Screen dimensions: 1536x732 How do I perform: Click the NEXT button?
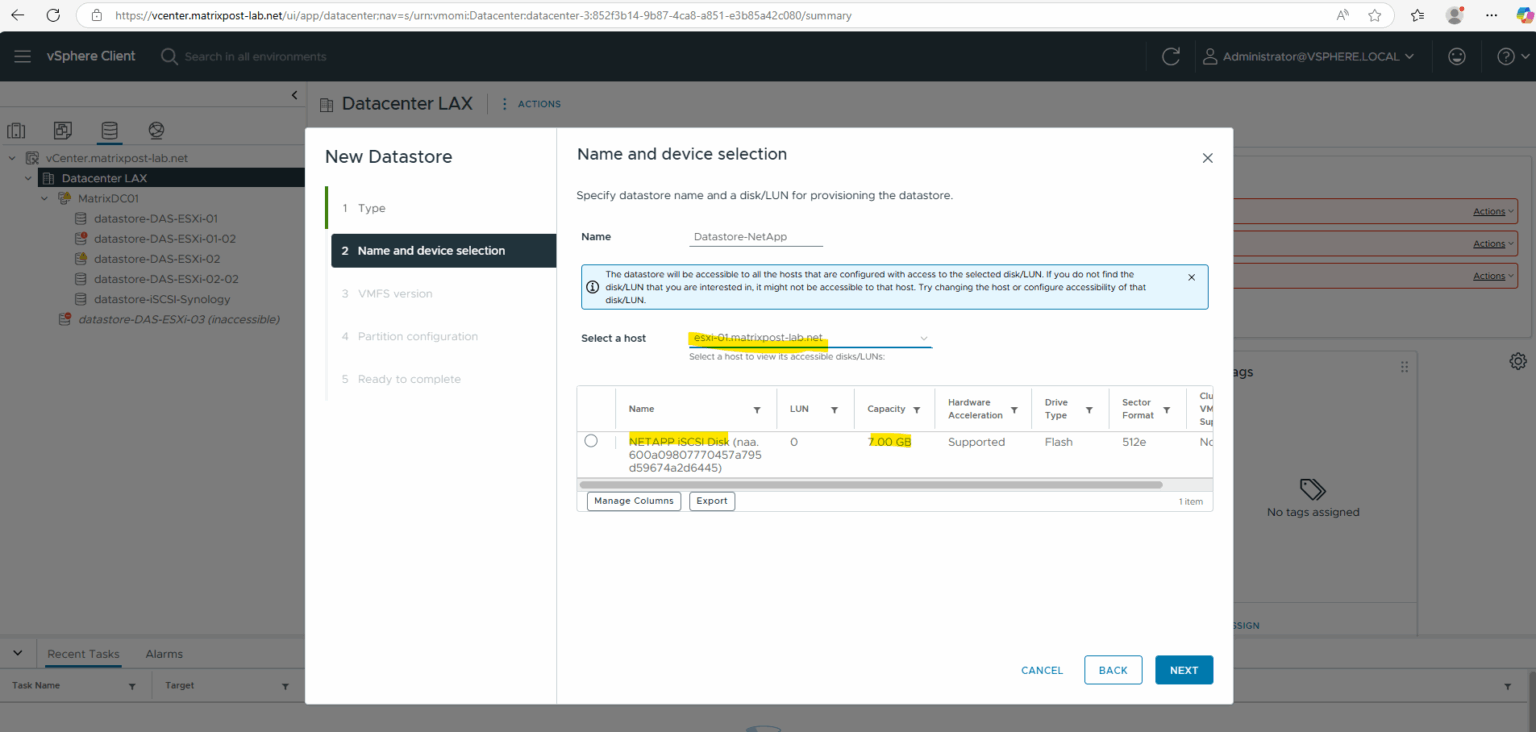coord(1184,670)
